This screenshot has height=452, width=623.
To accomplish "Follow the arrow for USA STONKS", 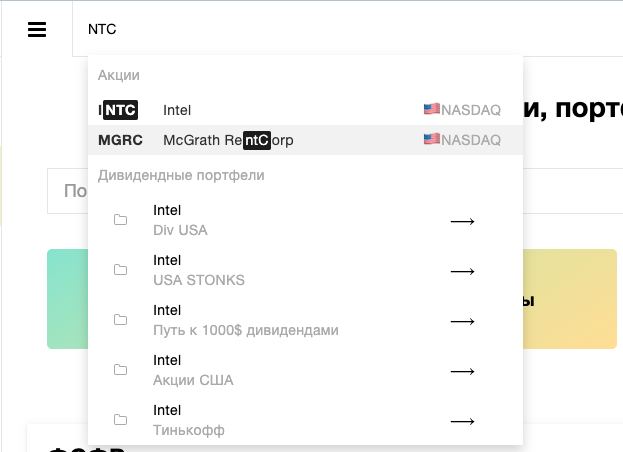I will click(462, 271).
